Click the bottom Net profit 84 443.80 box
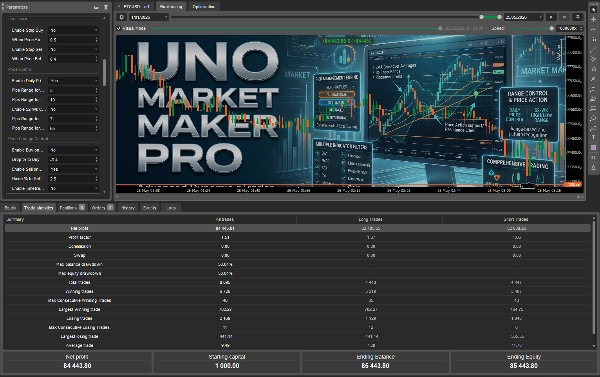The image size is (600, 377). point(77,362)
